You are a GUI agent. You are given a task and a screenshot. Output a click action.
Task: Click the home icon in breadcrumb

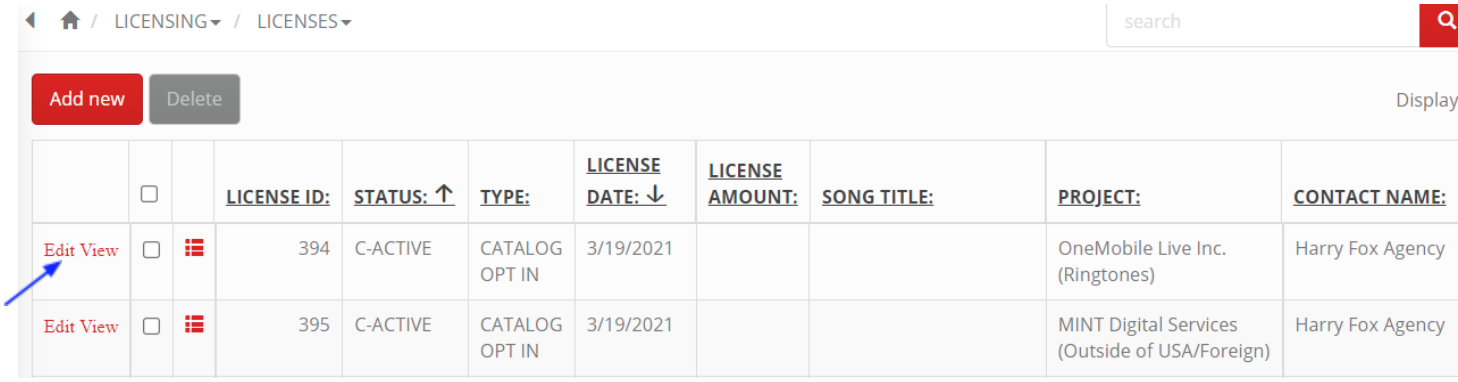(x=70, y=21)
